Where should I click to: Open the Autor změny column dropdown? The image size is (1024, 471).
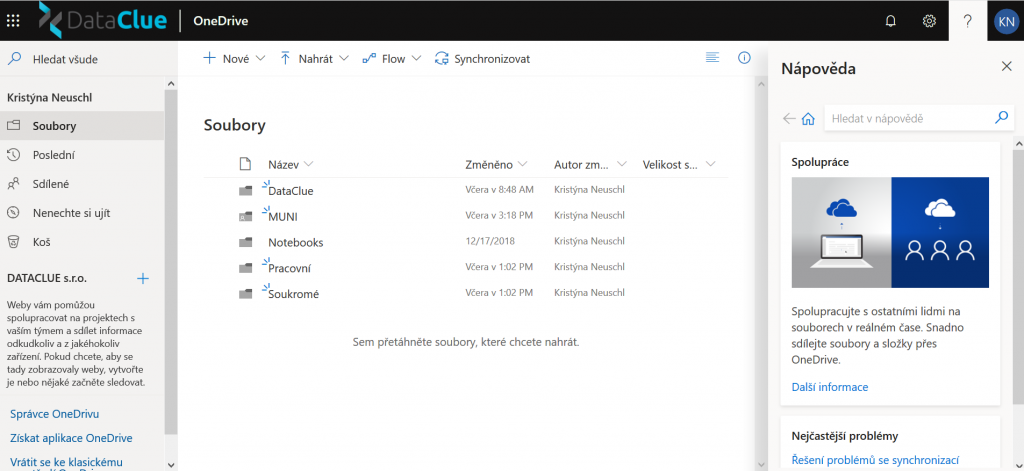tap(590, 164)
